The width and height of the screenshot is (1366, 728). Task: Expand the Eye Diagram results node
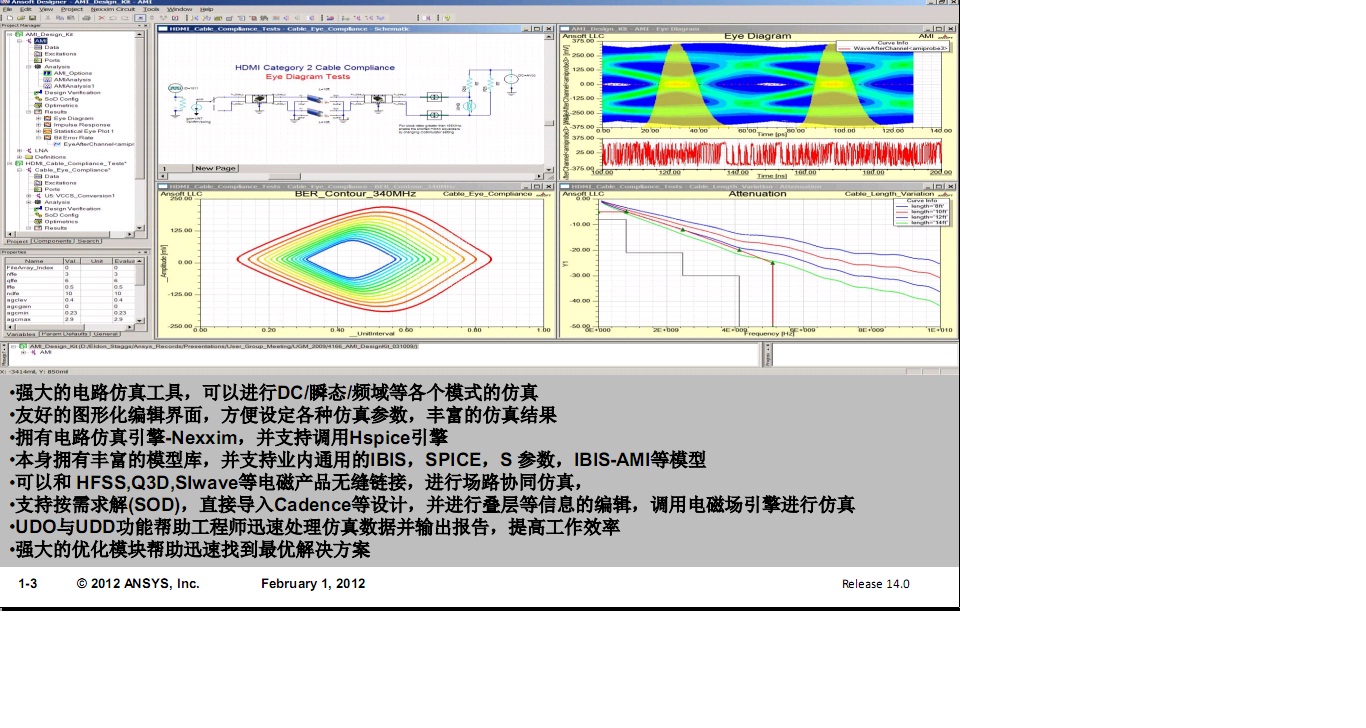(x=38, y=119)
